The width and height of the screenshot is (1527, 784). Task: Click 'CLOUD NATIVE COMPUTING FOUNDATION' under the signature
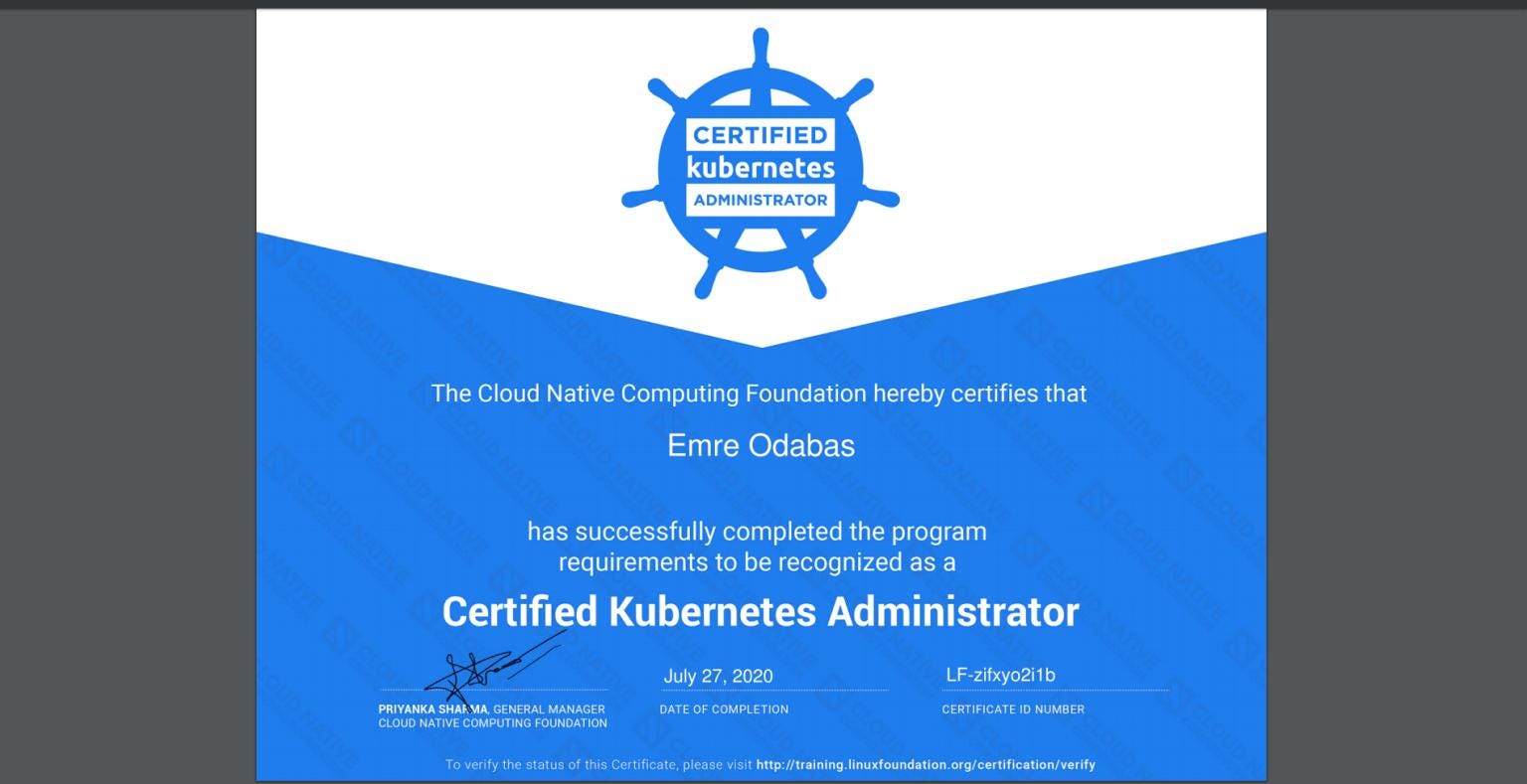492,723
